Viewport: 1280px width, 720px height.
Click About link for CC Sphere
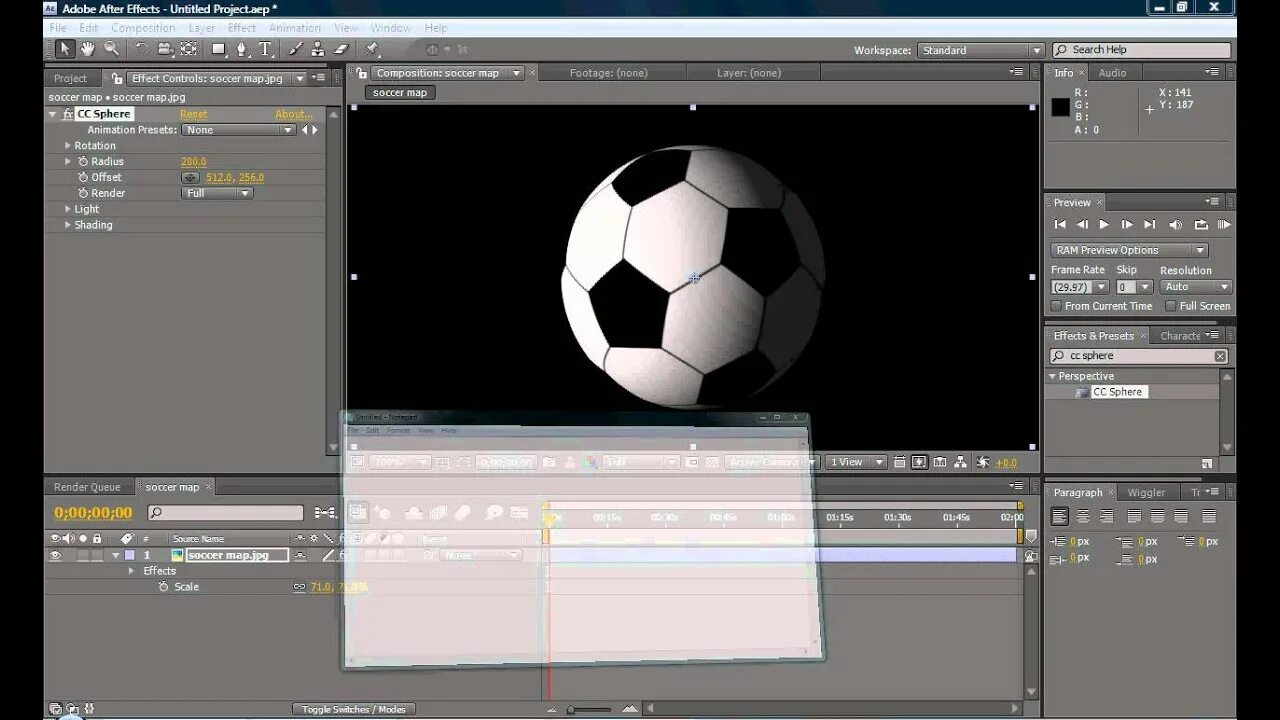[294, 114]
